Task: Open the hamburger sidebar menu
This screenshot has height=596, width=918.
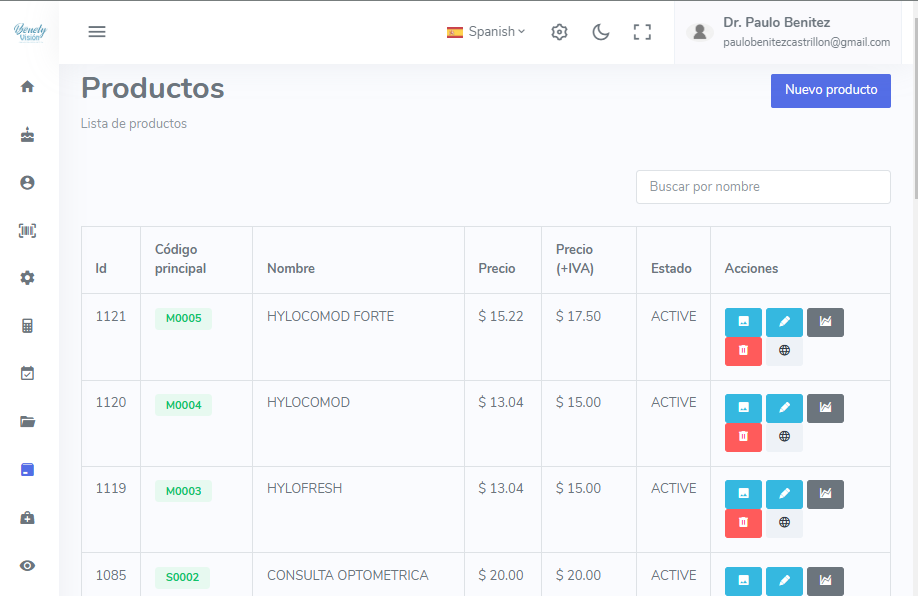Action: tap(97, 32)
